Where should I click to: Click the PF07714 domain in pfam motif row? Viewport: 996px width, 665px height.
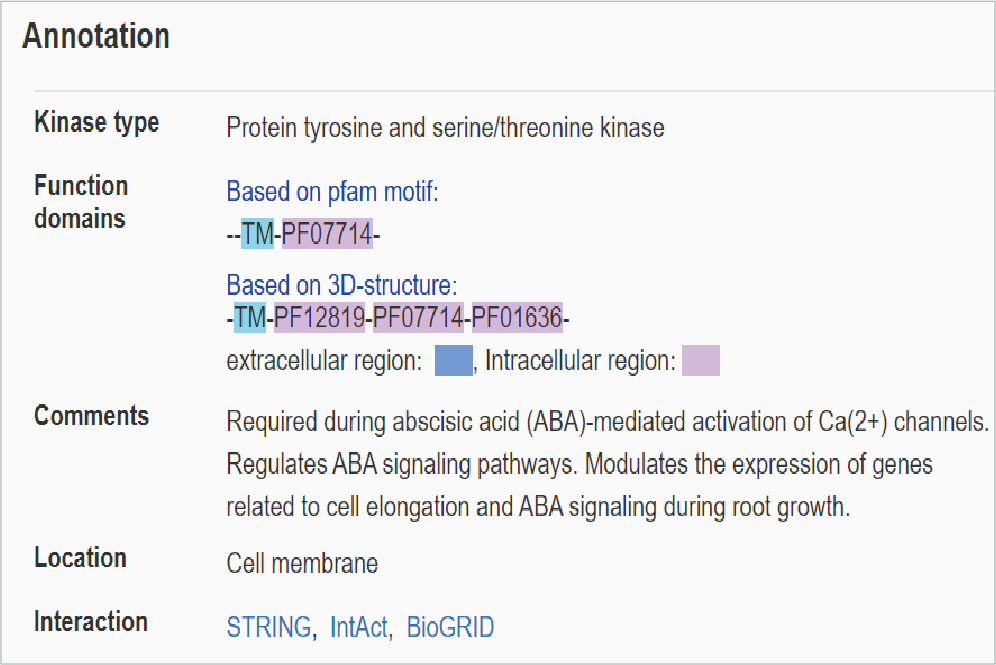pos(327,234)
